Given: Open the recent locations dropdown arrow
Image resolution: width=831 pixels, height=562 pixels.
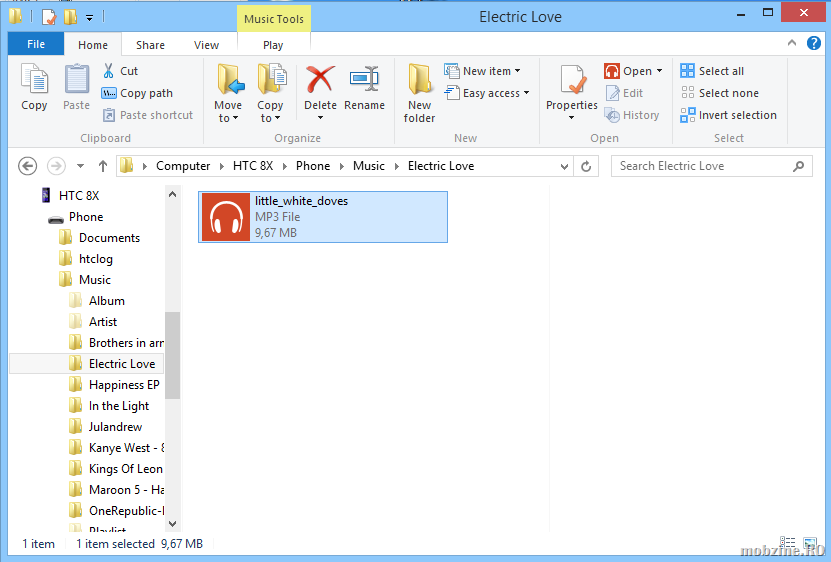Looking at the screenshot, I should (80, 166).
